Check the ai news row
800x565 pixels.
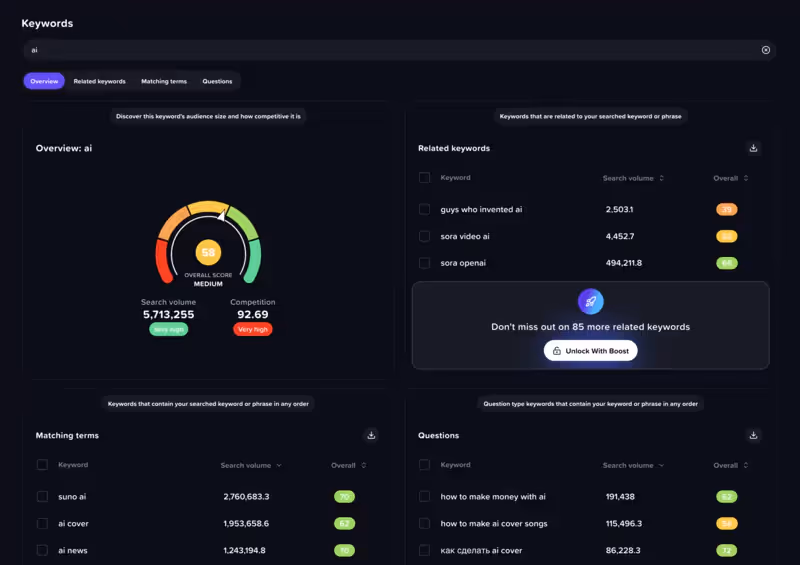pyautogui.click(x=42, y=550)
